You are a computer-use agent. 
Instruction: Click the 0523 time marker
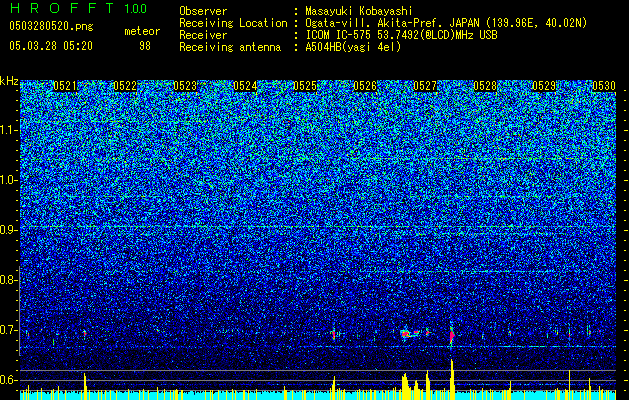[x=185, y=86]
